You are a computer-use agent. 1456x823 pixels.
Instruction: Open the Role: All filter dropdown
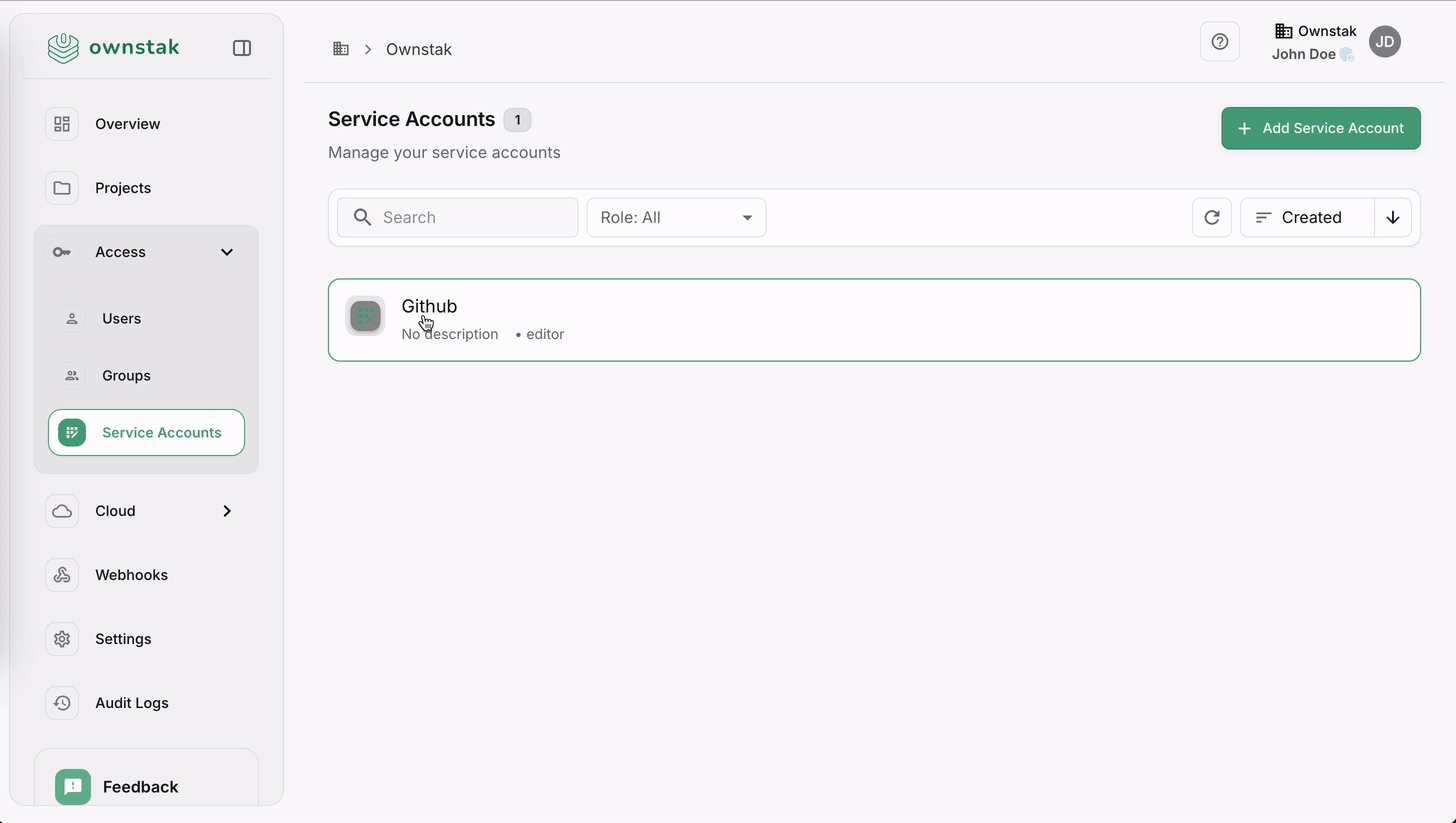pos(676,217)
